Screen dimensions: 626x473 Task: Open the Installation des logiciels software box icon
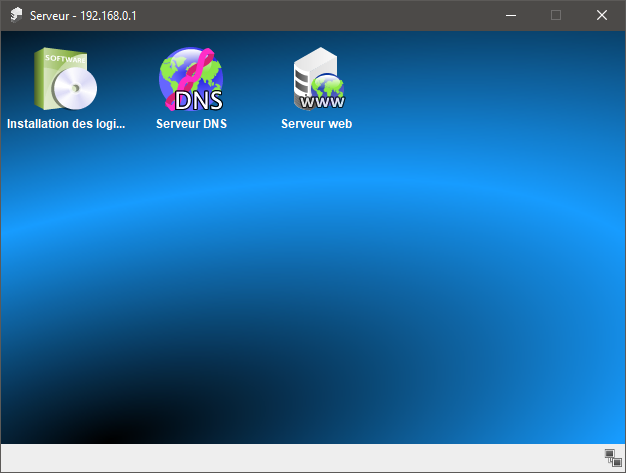point(66,80)
